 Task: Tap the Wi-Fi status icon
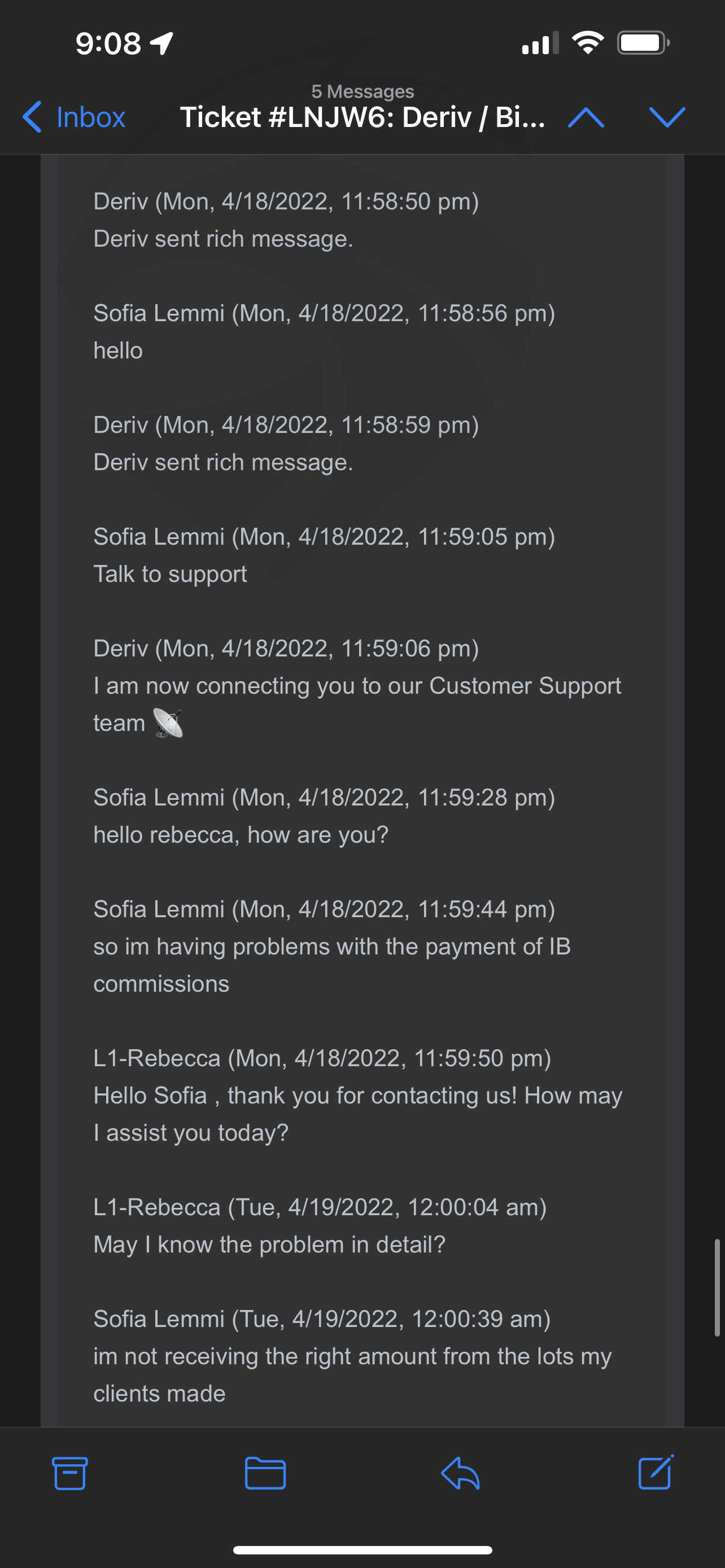coord(587,42)
